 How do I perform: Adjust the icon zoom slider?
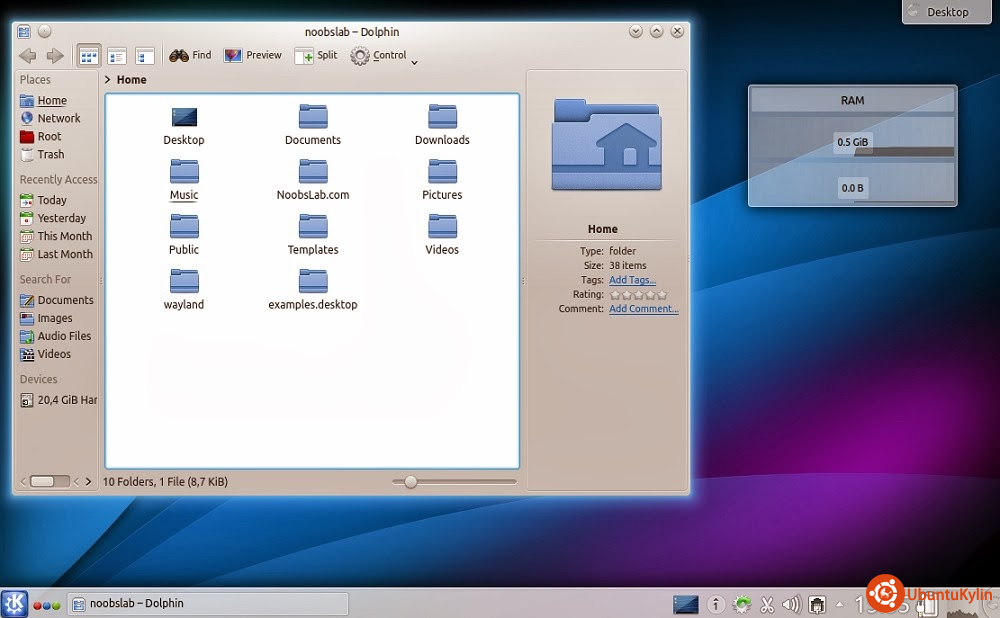click(x=410, y=482)
